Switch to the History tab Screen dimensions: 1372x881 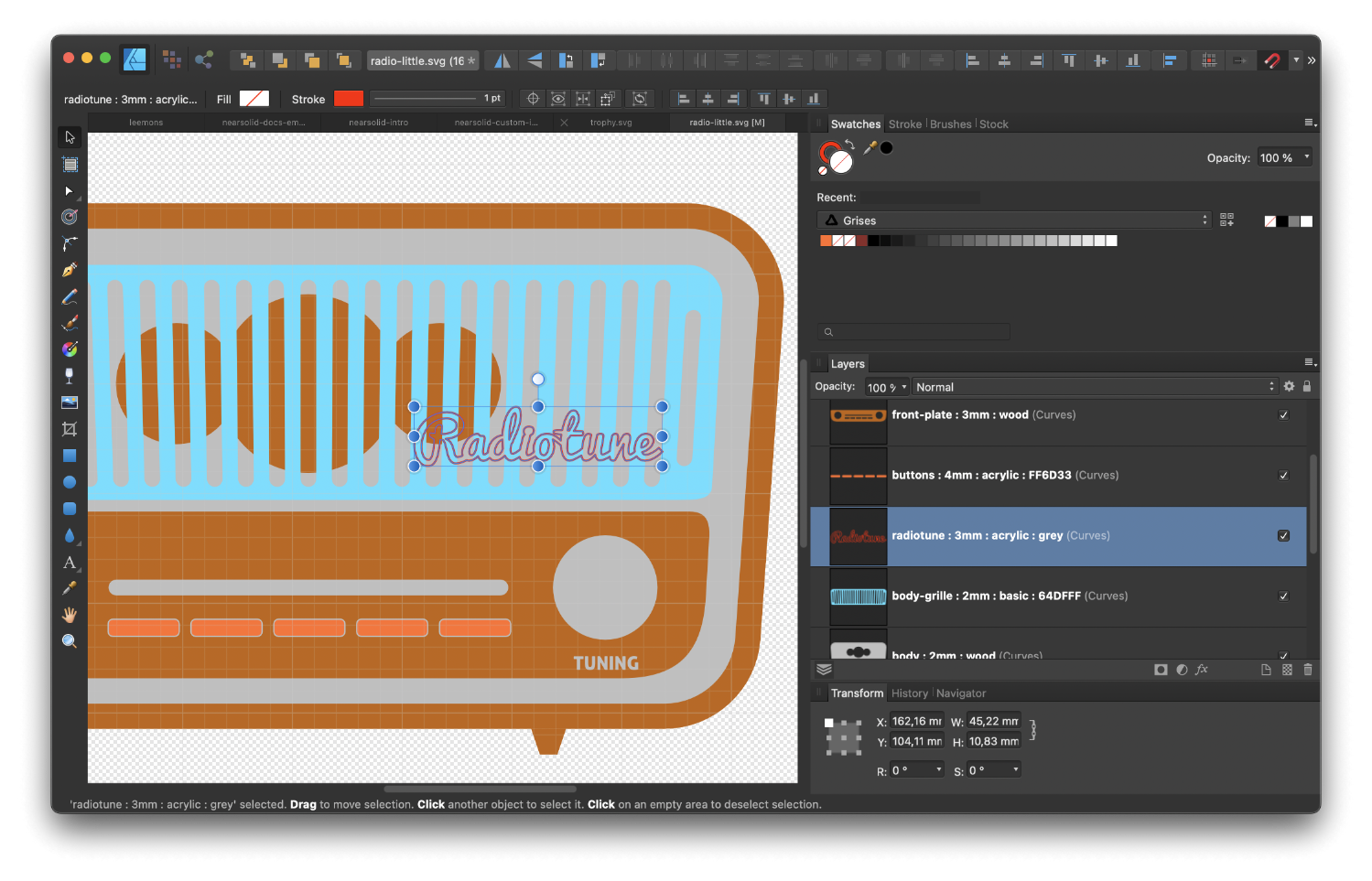pos(909,693)
